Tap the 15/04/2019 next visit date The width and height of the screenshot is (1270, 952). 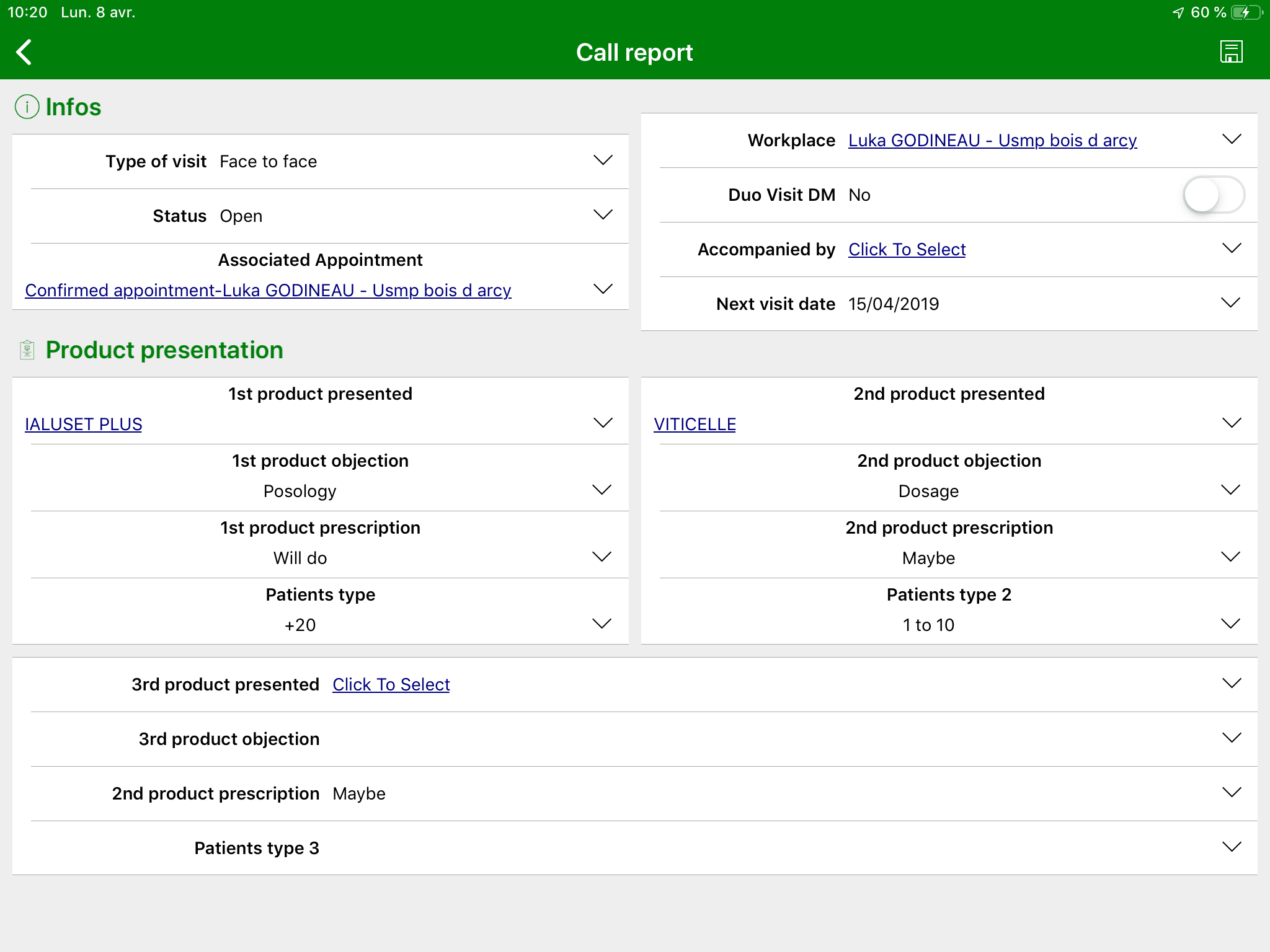pos(894,304)
